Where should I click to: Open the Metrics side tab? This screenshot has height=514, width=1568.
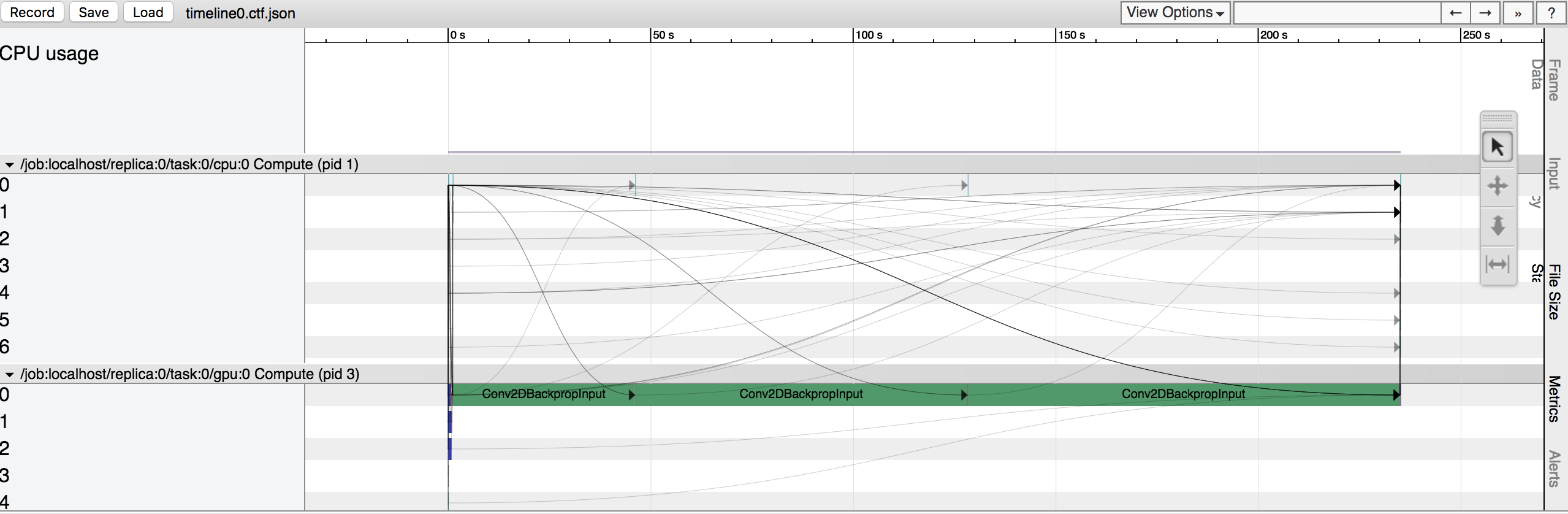(1554, 399)
